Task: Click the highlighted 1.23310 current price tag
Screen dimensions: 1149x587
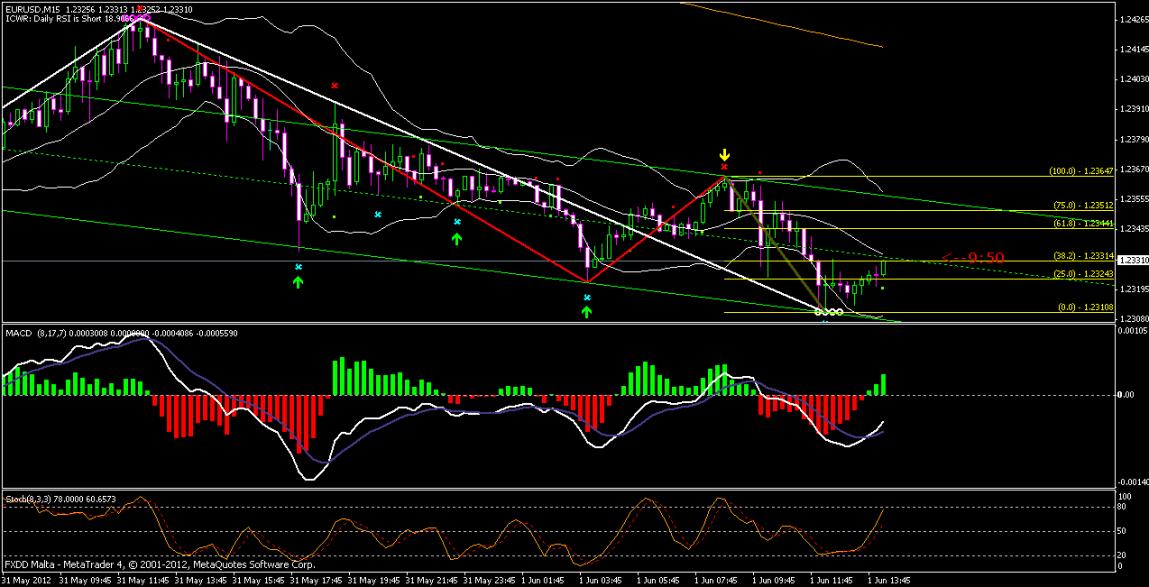Action: (1132, 260)
